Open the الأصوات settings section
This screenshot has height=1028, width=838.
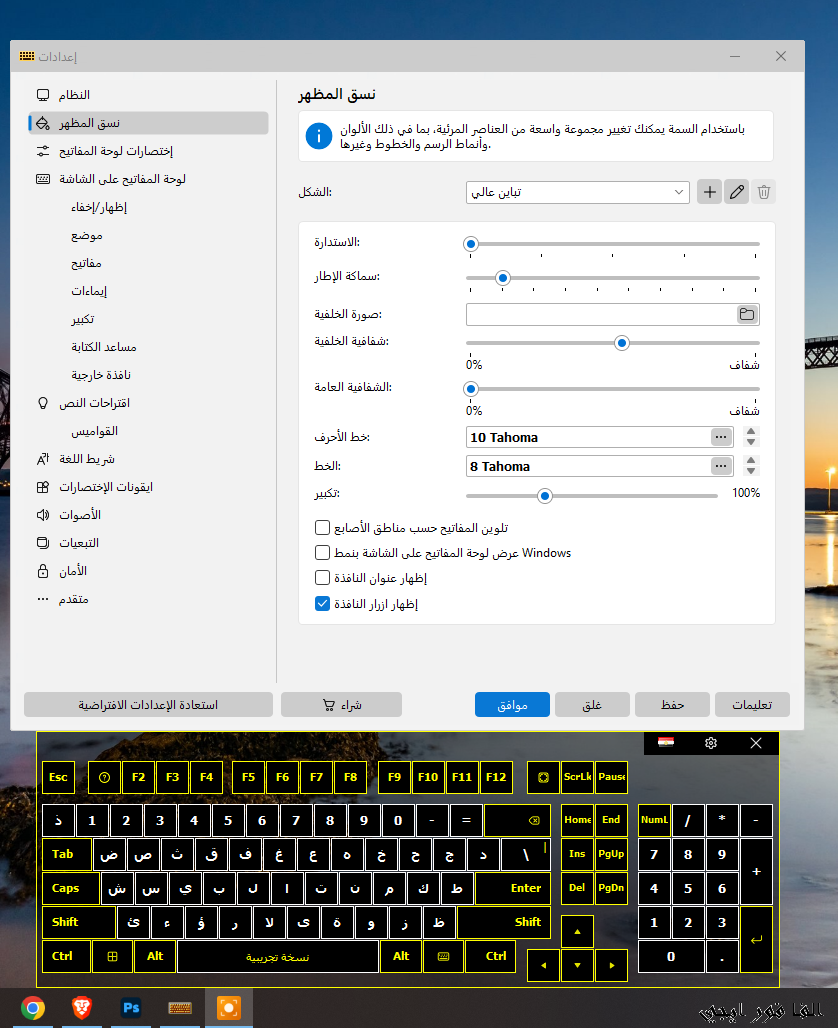pyautogui.click(x=80, y=515)
